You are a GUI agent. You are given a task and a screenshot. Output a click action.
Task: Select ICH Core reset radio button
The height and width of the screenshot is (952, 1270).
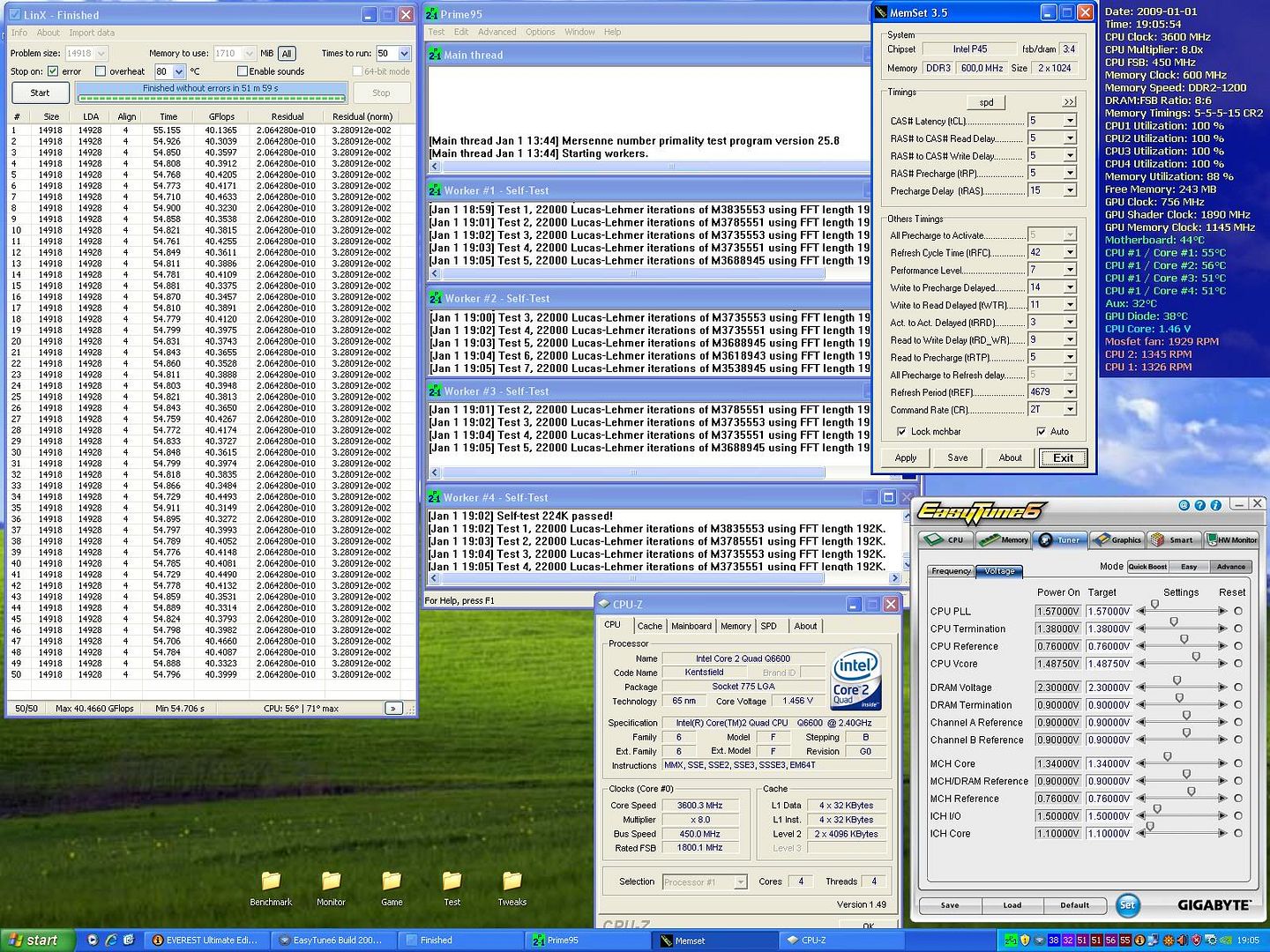pos(1238,833)
